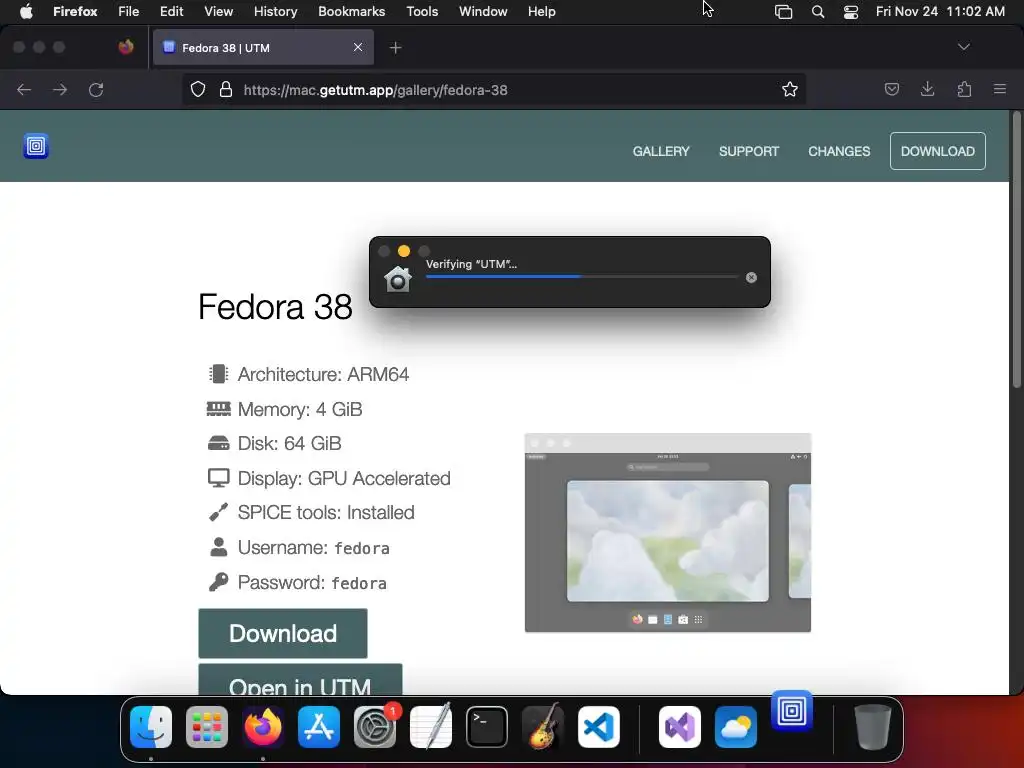Click the Gatekeeper house icon in dialog
Viewport: 1024px width, 768px height.
pos(398,279)
